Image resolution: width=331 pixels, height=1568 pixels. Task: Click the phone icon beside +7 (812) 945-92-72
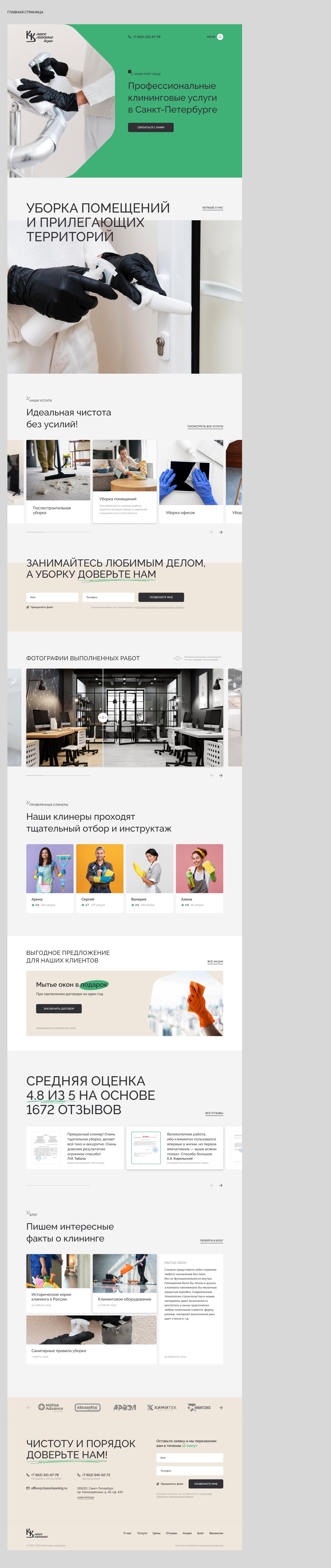(x=79, y=1475)
